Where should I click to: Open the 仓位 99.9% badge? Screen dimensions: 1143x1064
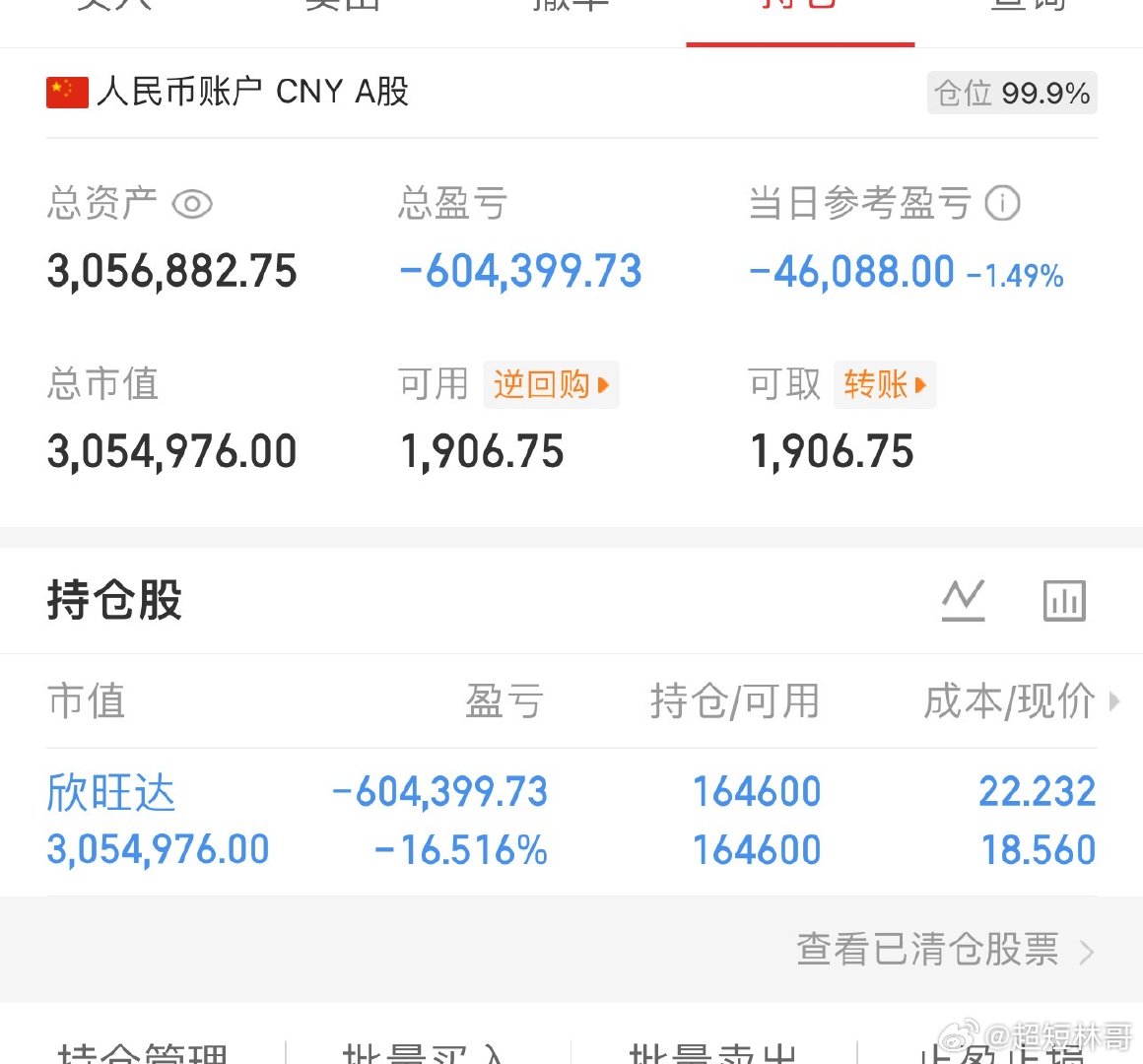tap(1012, 93)
